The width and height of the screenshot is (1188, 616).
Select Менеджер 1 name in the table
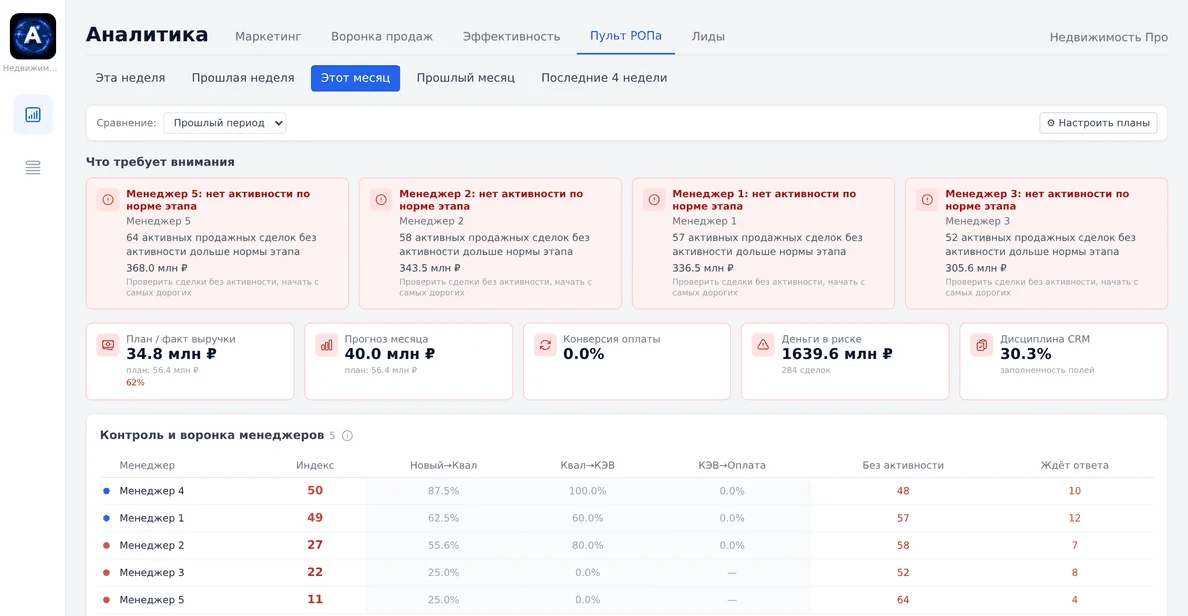click(x=152, y=518)
